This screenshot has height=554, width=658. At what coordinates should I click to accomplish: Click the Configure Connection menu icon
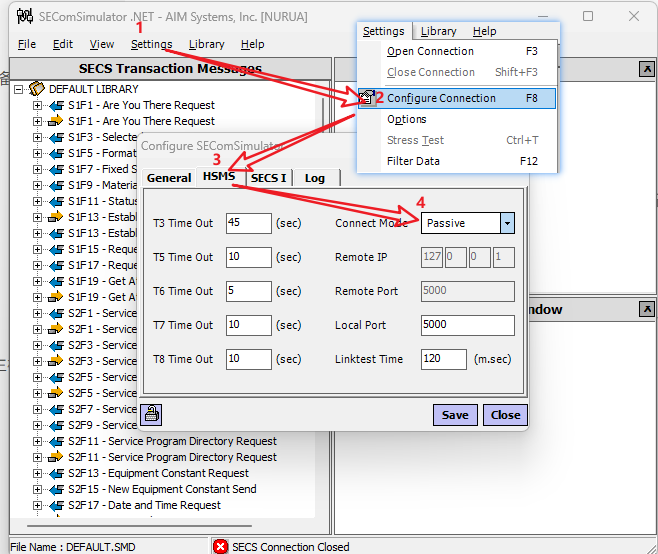[367, 98]
